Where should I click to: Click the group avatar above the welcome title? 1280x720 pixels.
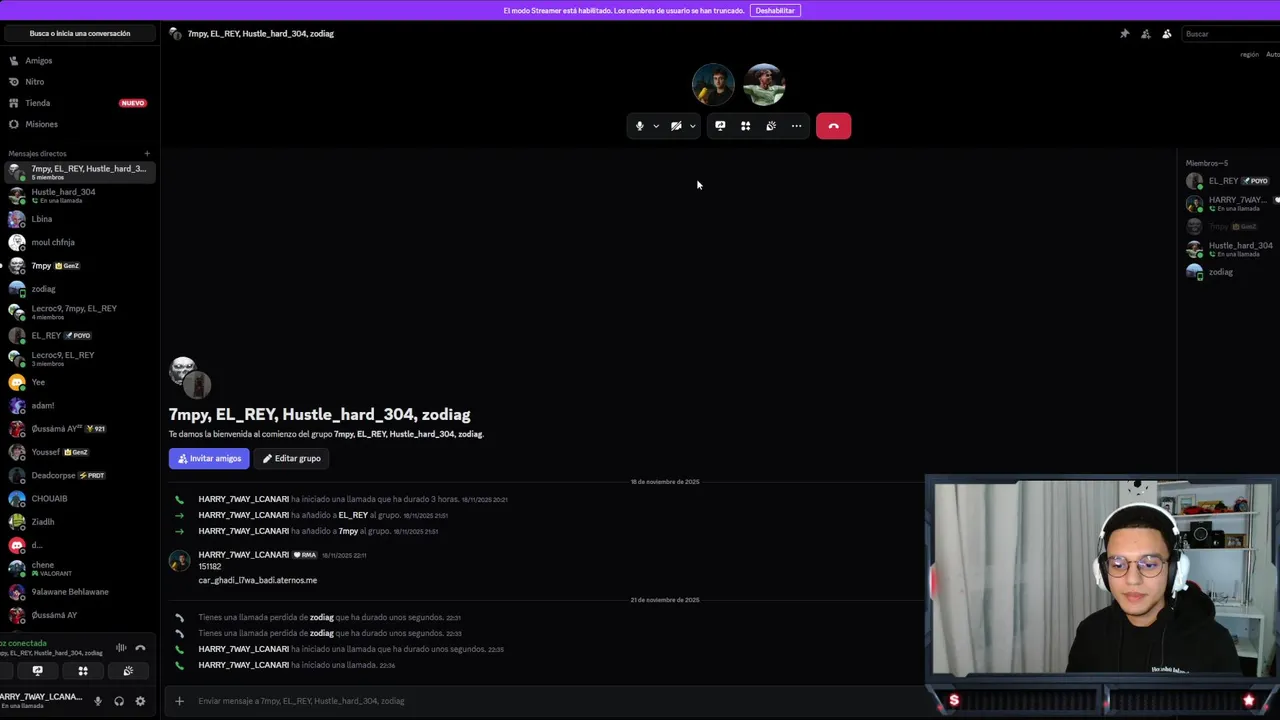190,377
